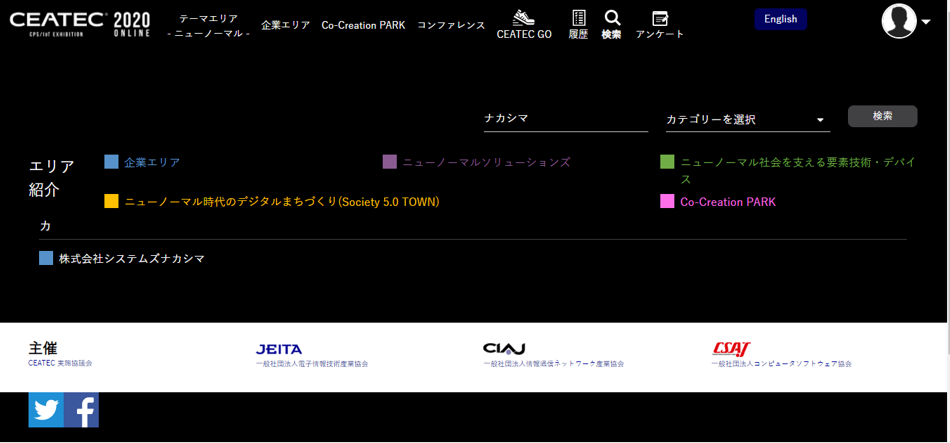Viewport: 950px width, 443px height.
Task: Click green 要素技術・デバイス swatch
Action: 667,162
